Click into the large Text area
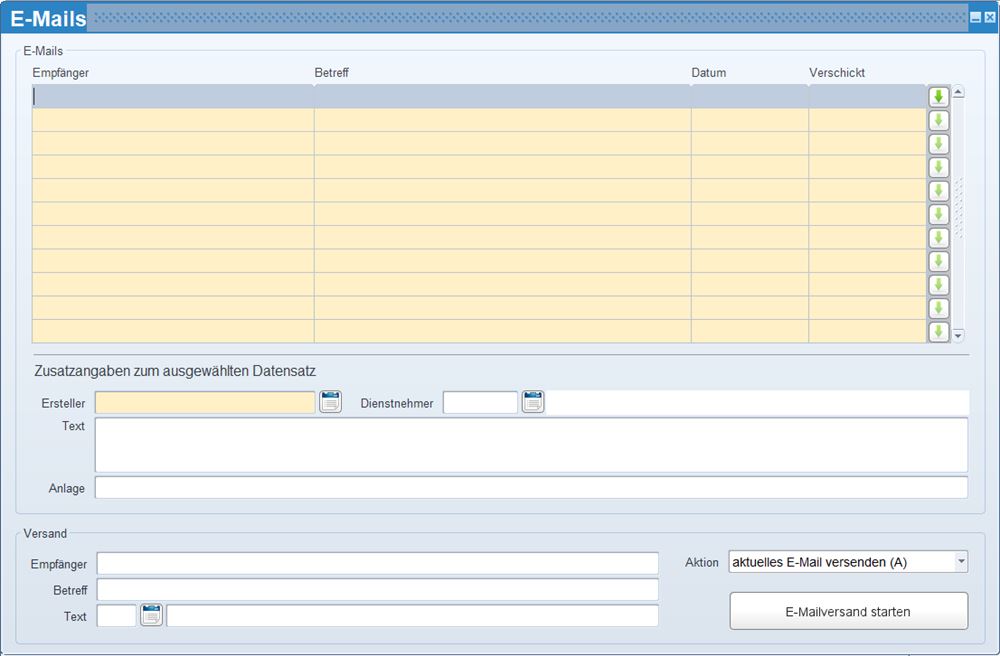 click(530, 445)
